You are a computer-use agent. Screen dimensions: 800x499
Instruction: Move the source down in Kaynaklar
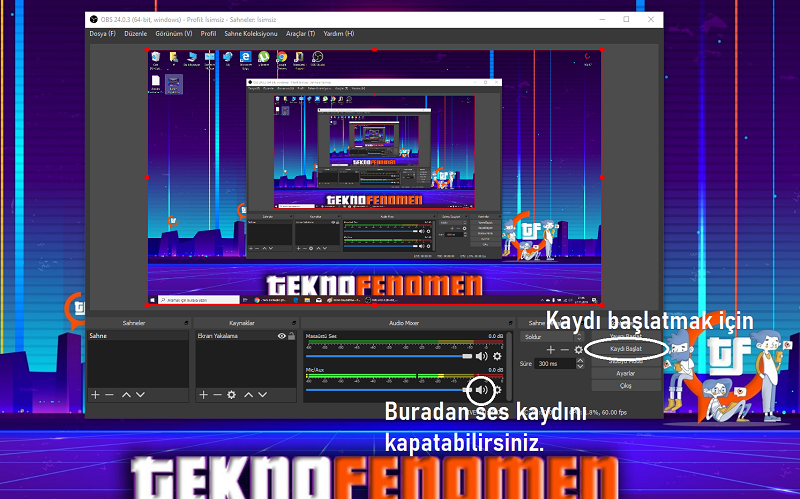click(x=262, y=394)
